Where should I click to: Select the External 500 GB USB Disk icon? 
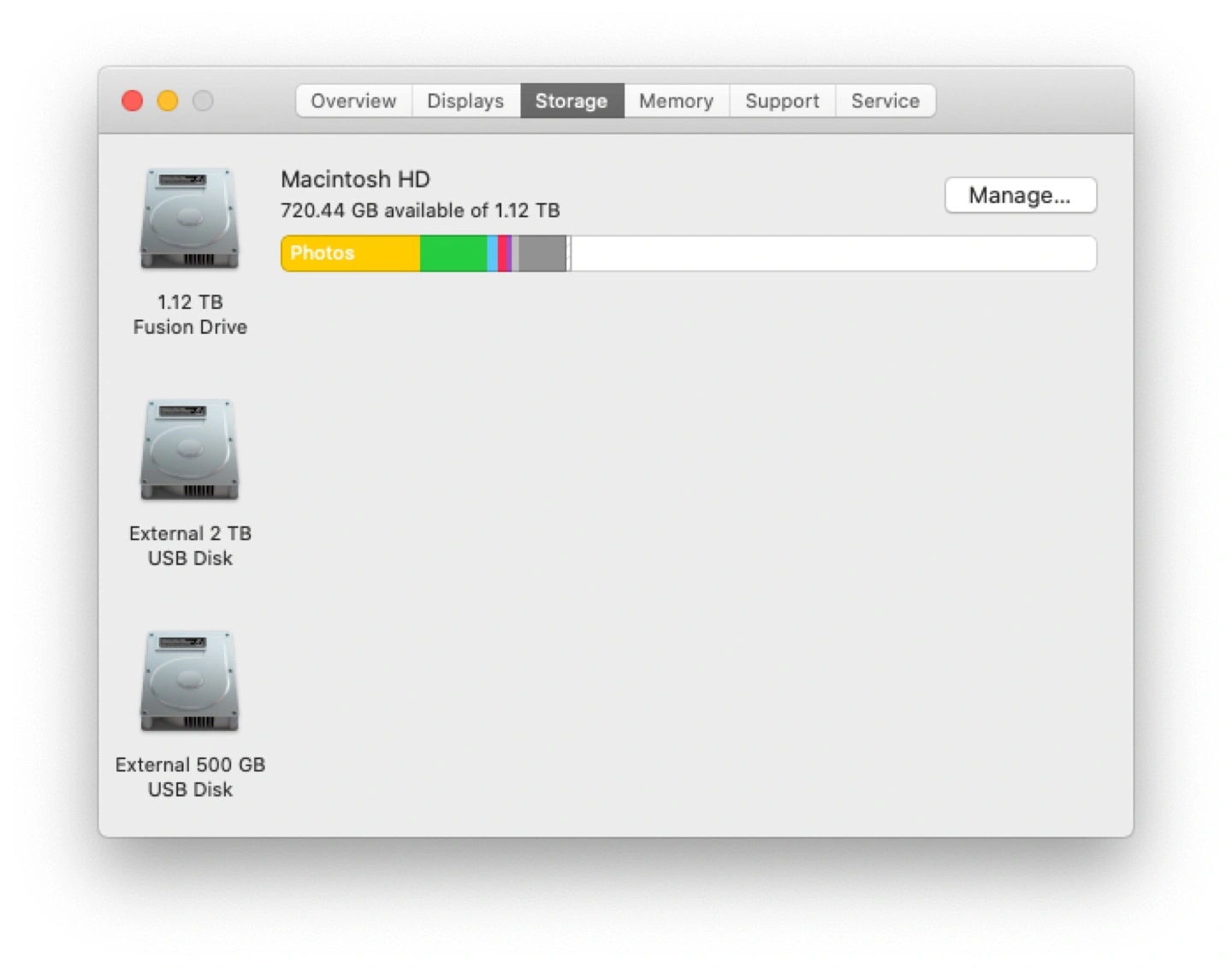tap(189, 681)
